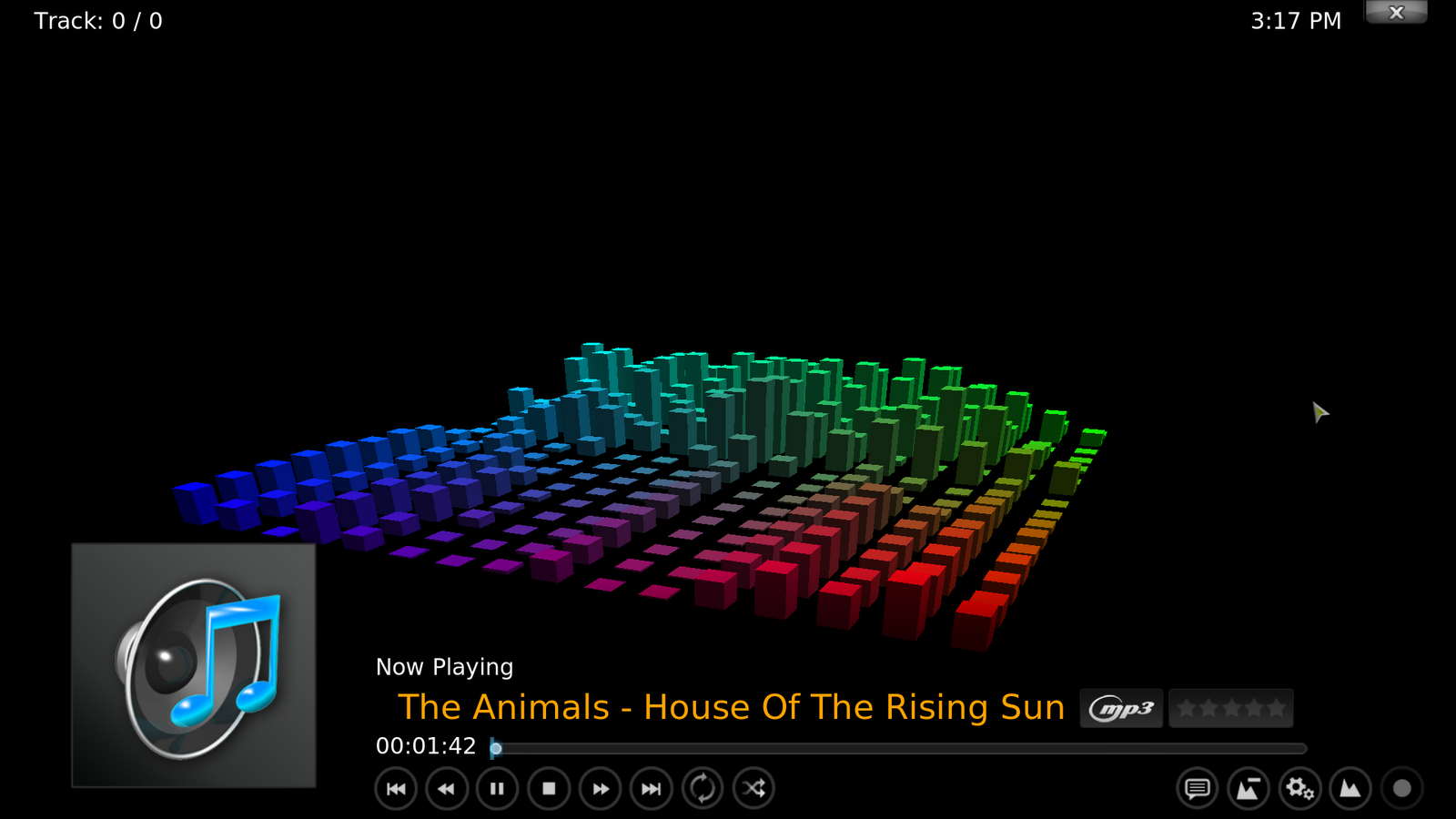Stop the music playback
This screenshot has width=1456, height=819.
click(549, 788)
